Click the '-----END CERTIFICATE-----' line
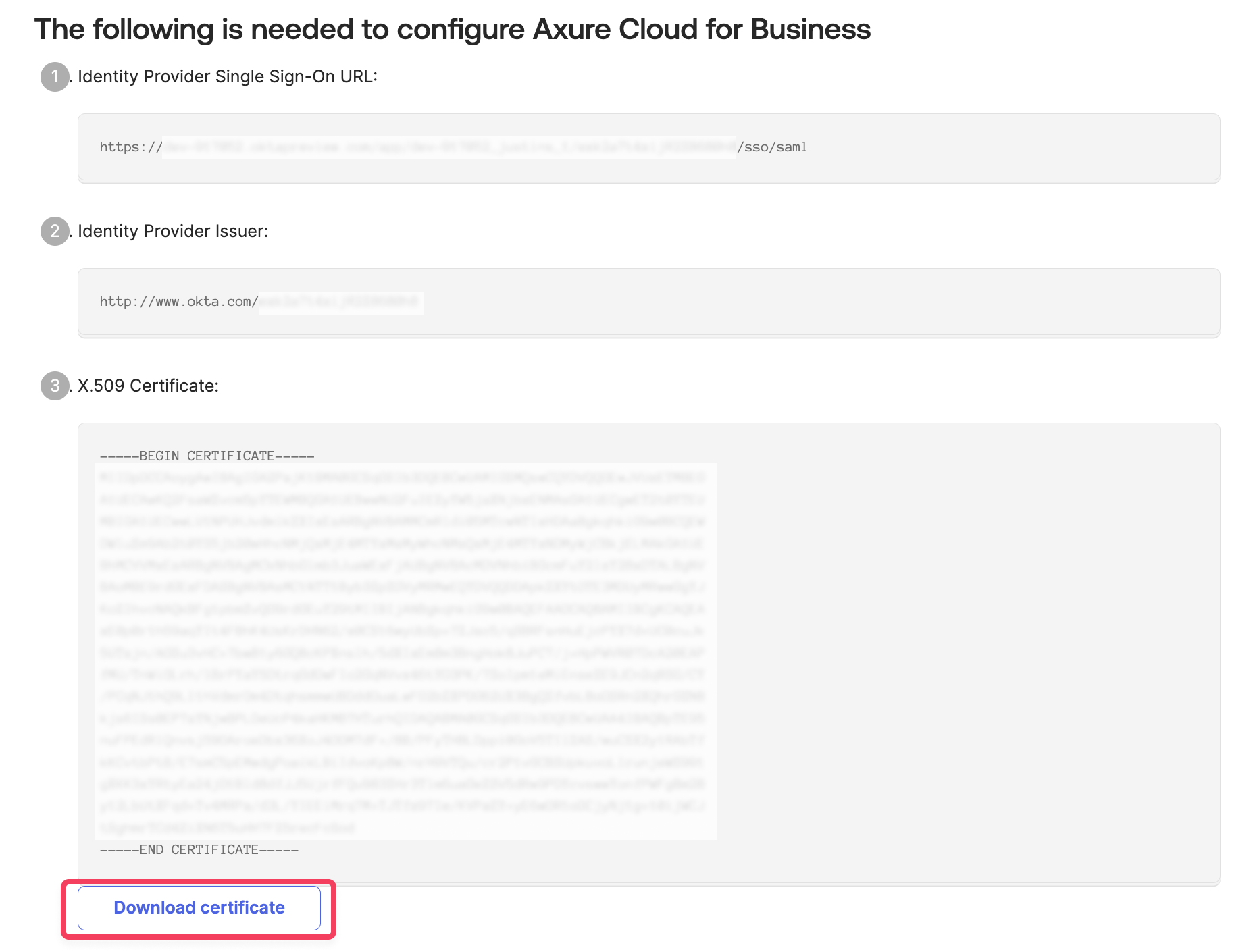 pos(199,850)
